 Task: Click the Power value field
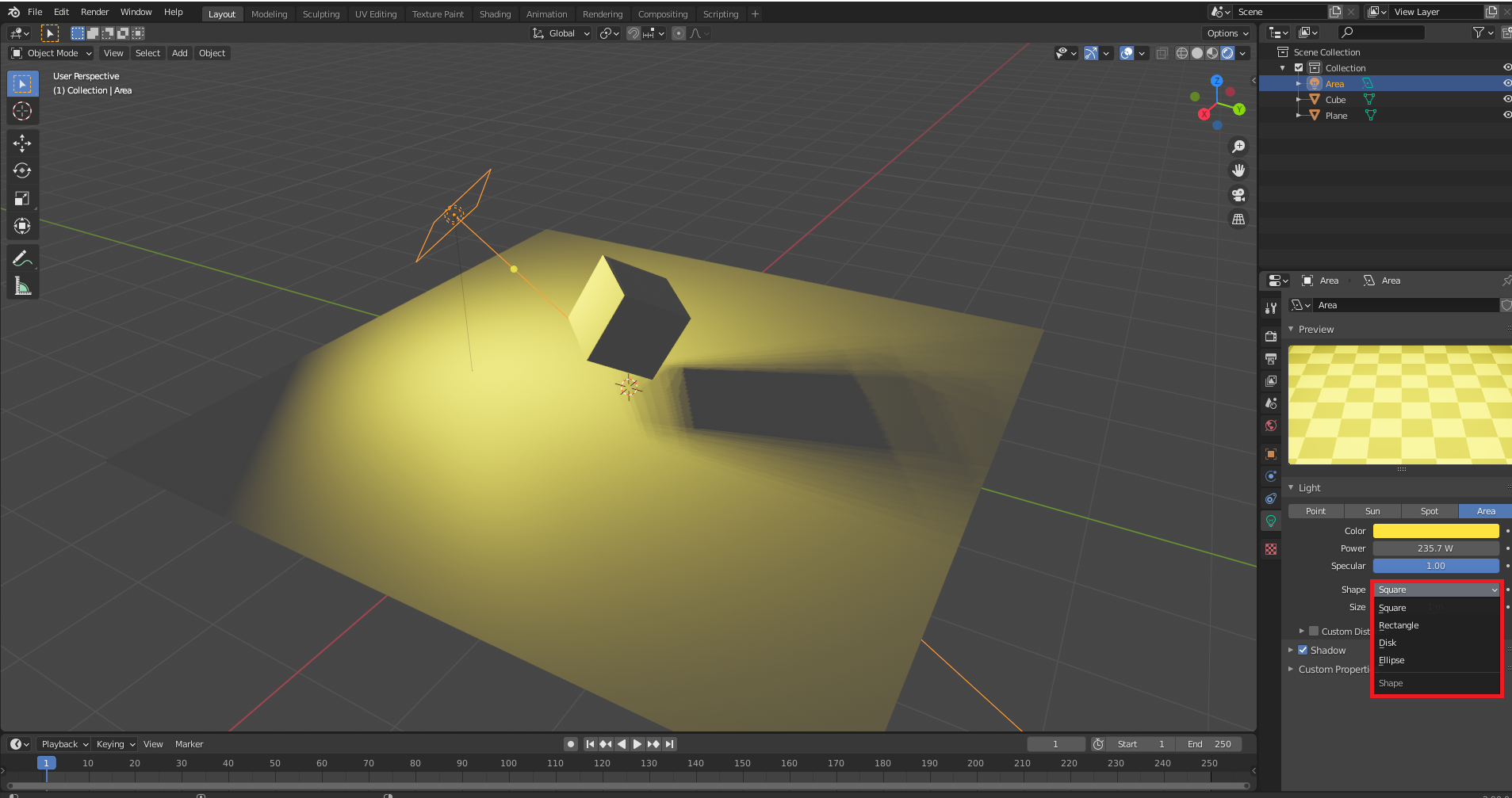pyautogui.click(x=1435, y=548)
